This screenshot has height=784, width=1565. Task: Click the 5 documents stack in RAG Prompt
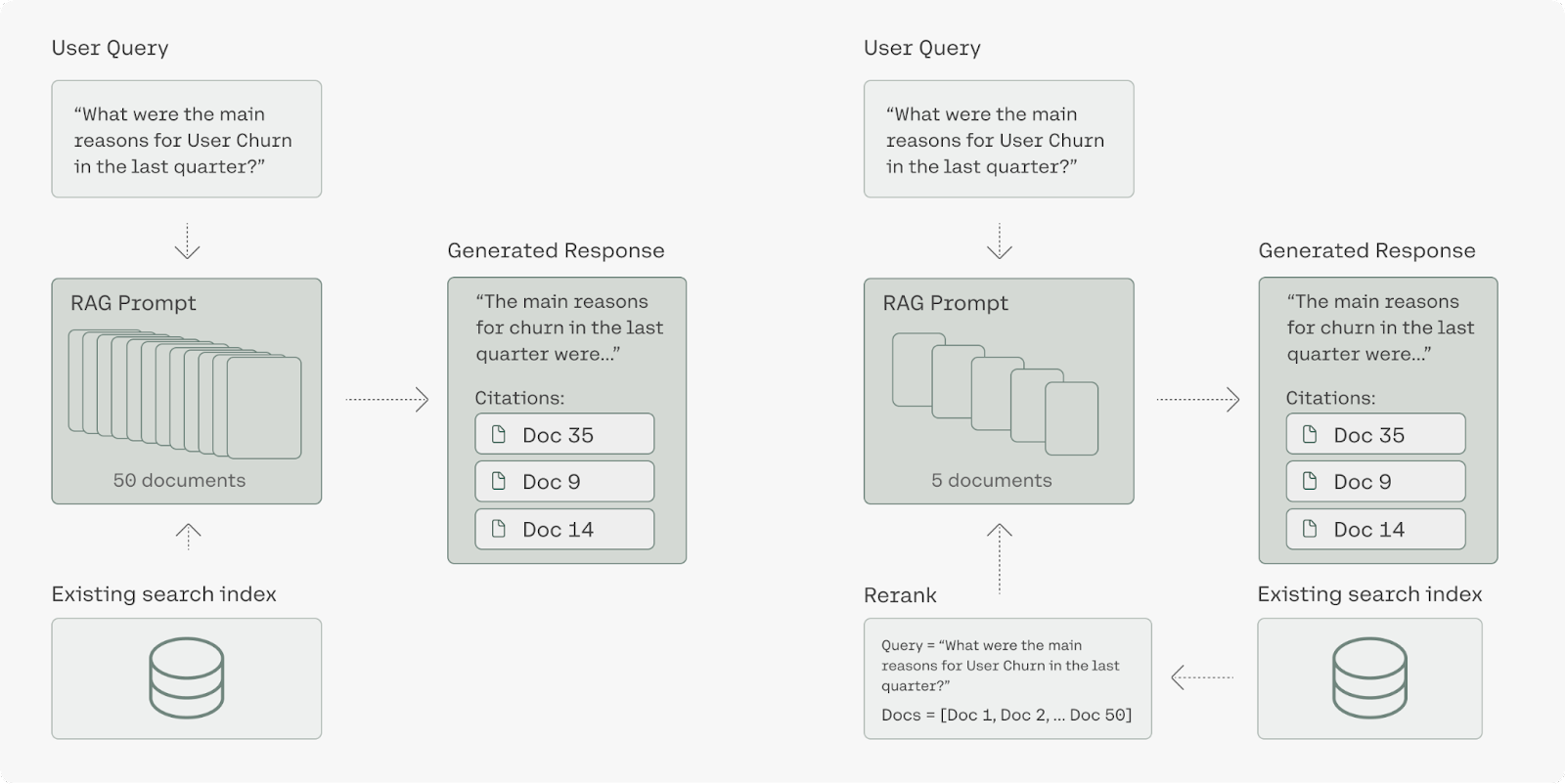pyautogui.click(x=996, y=394)
